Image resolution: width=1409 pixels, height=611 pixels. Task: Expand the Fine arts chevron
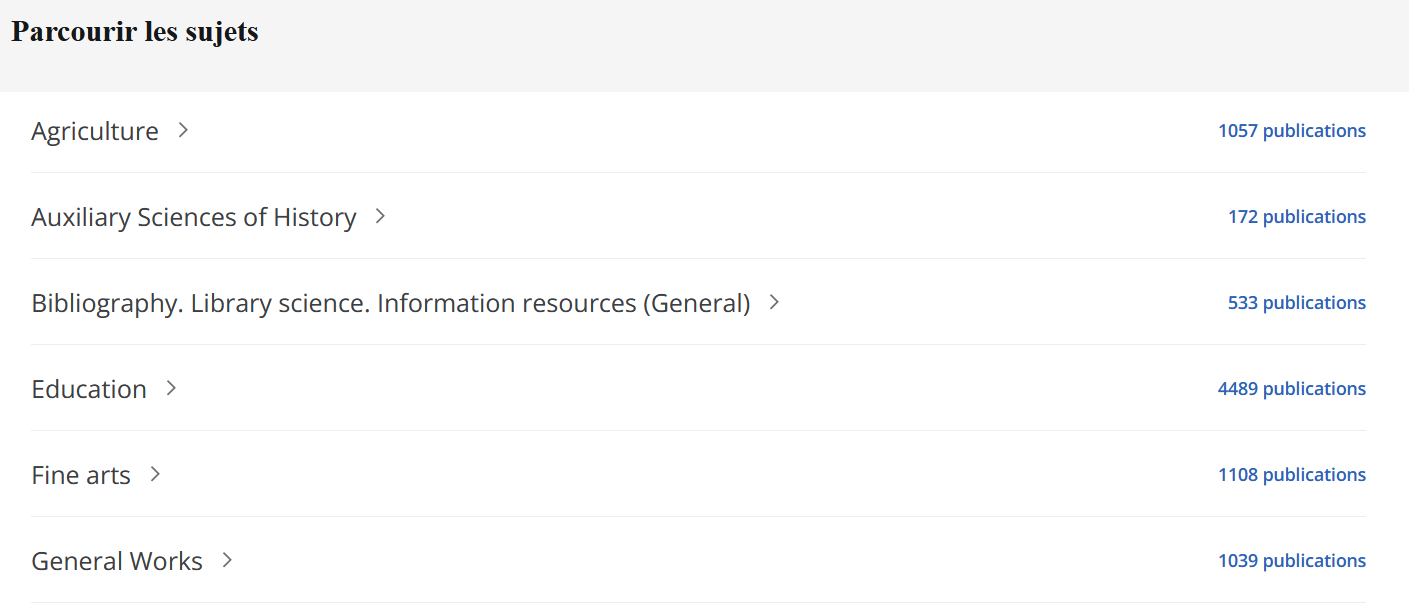point(155,474)
